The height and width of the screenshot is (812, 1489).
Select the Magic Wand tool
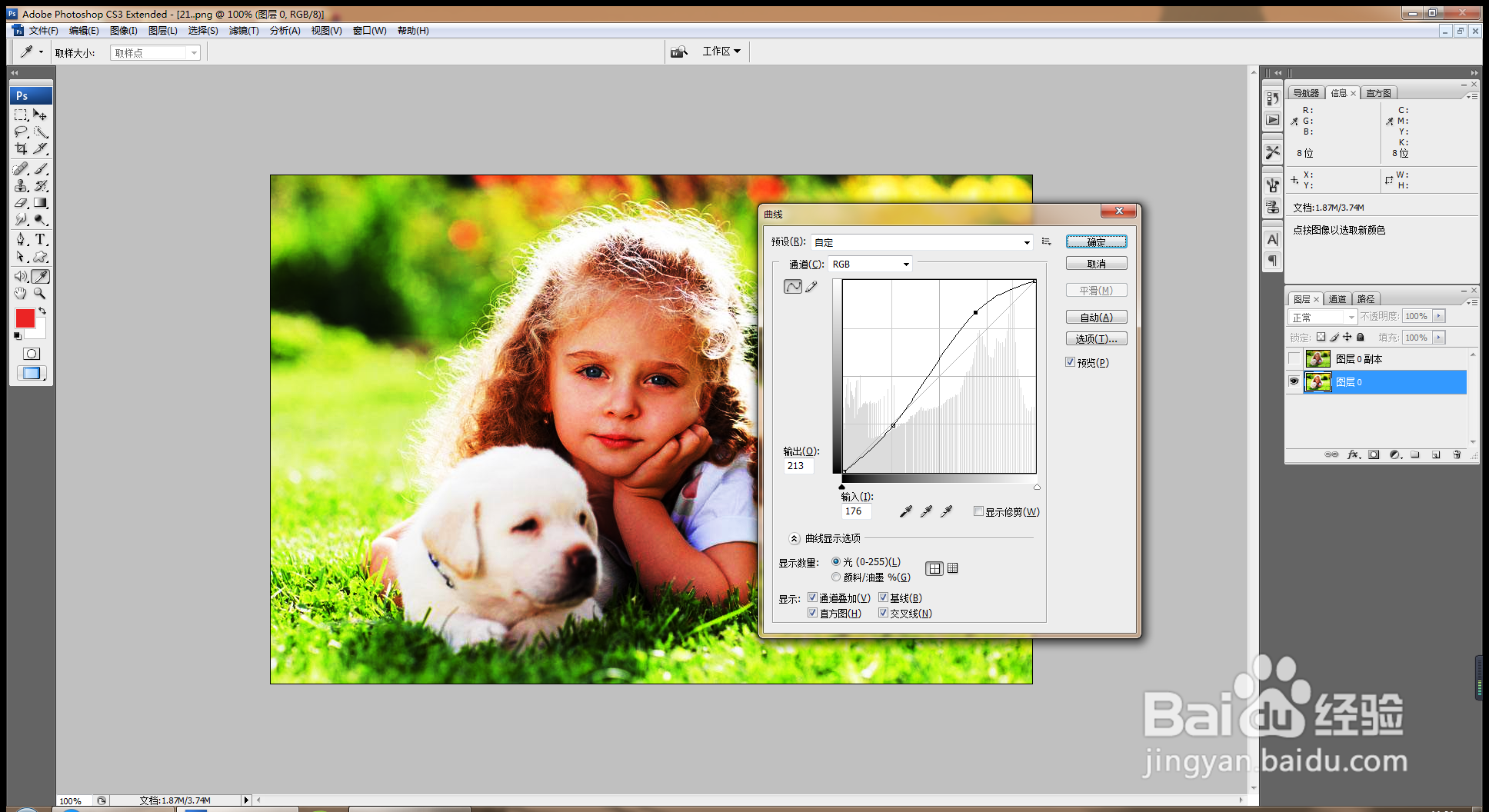pyautogui.click(x=40, y=131)
